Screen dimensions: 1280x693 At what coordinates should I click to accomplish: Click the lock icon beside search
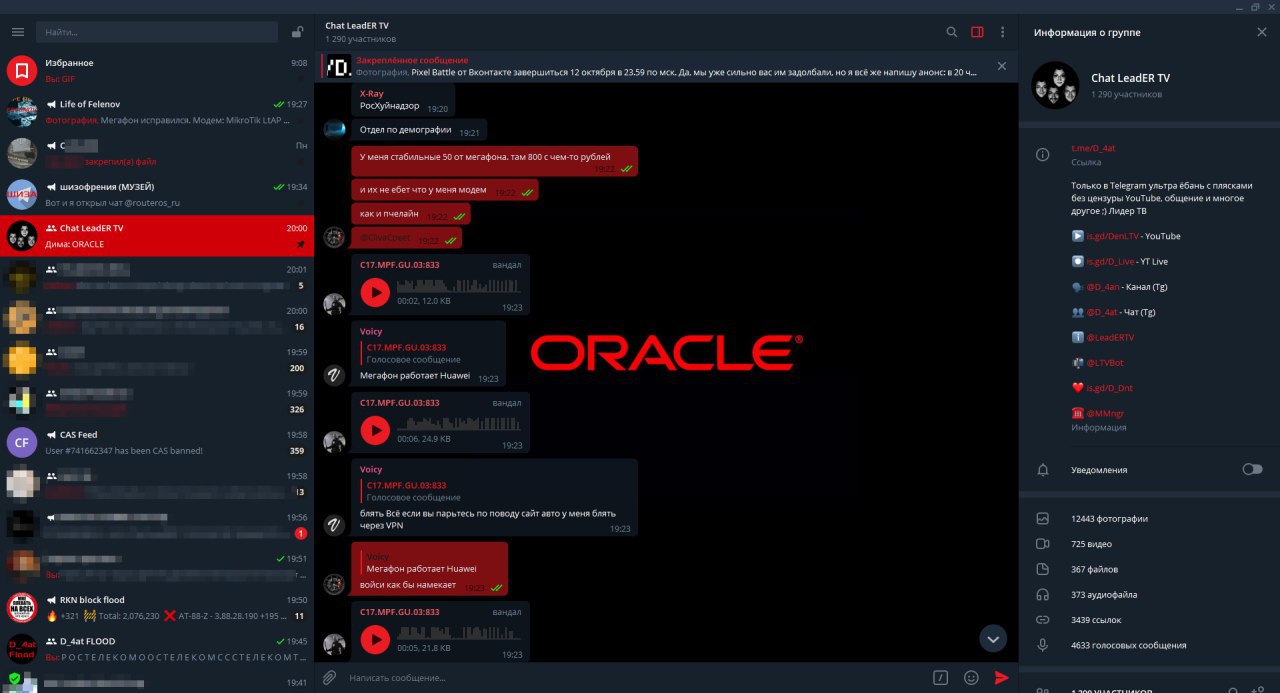(297, 32)
